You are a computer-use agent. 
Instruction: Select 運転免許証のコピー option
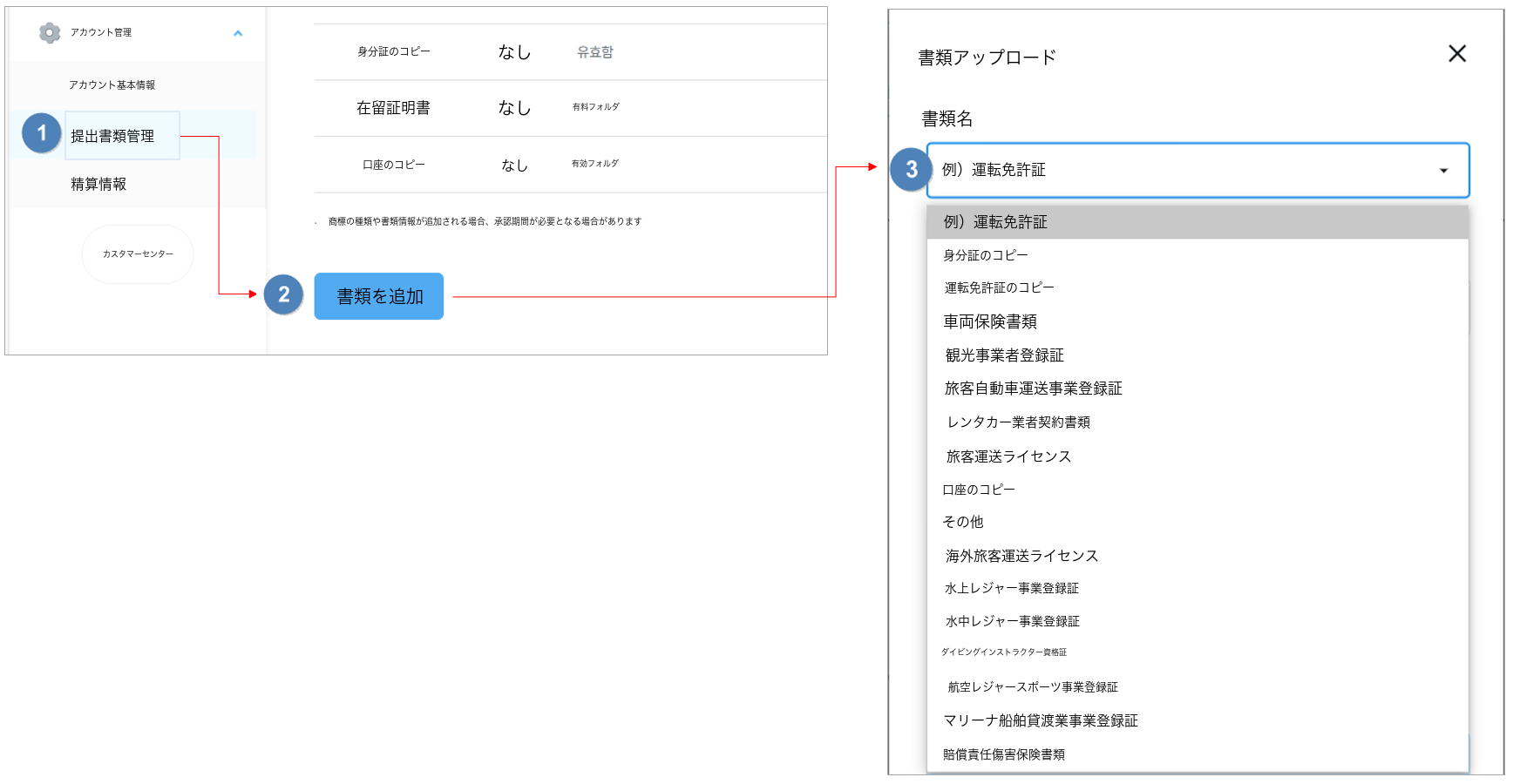(1198, 287)
